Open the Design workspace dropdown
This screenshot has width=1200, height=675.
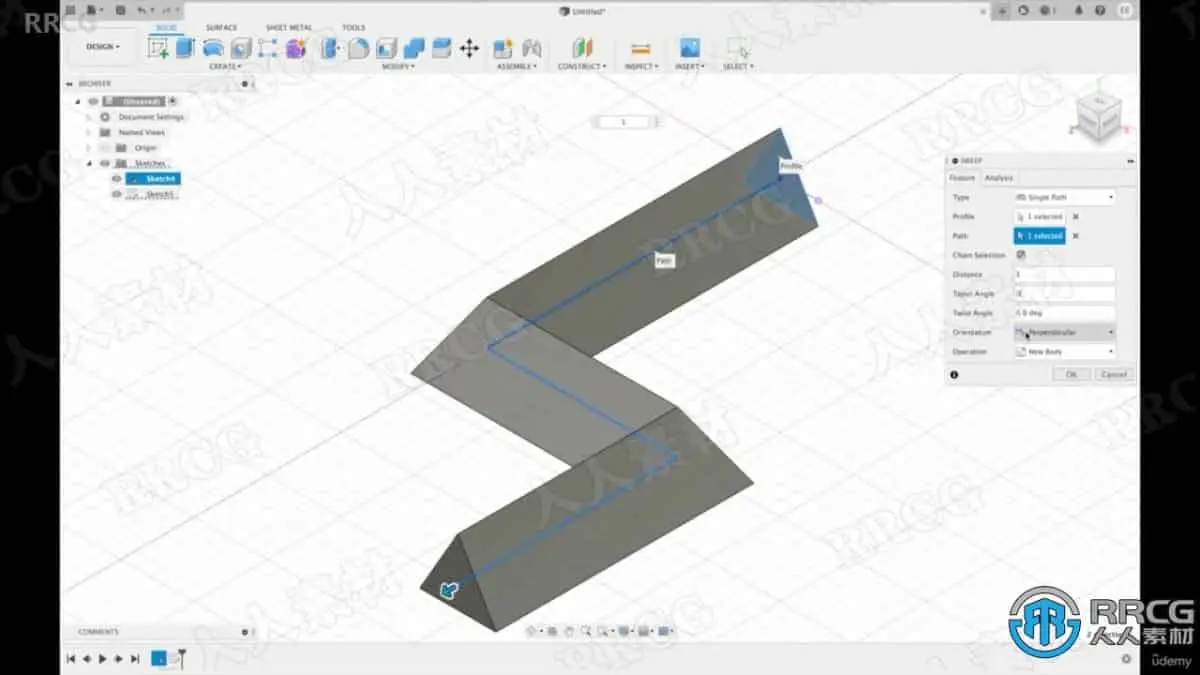[x=101, y=47]
